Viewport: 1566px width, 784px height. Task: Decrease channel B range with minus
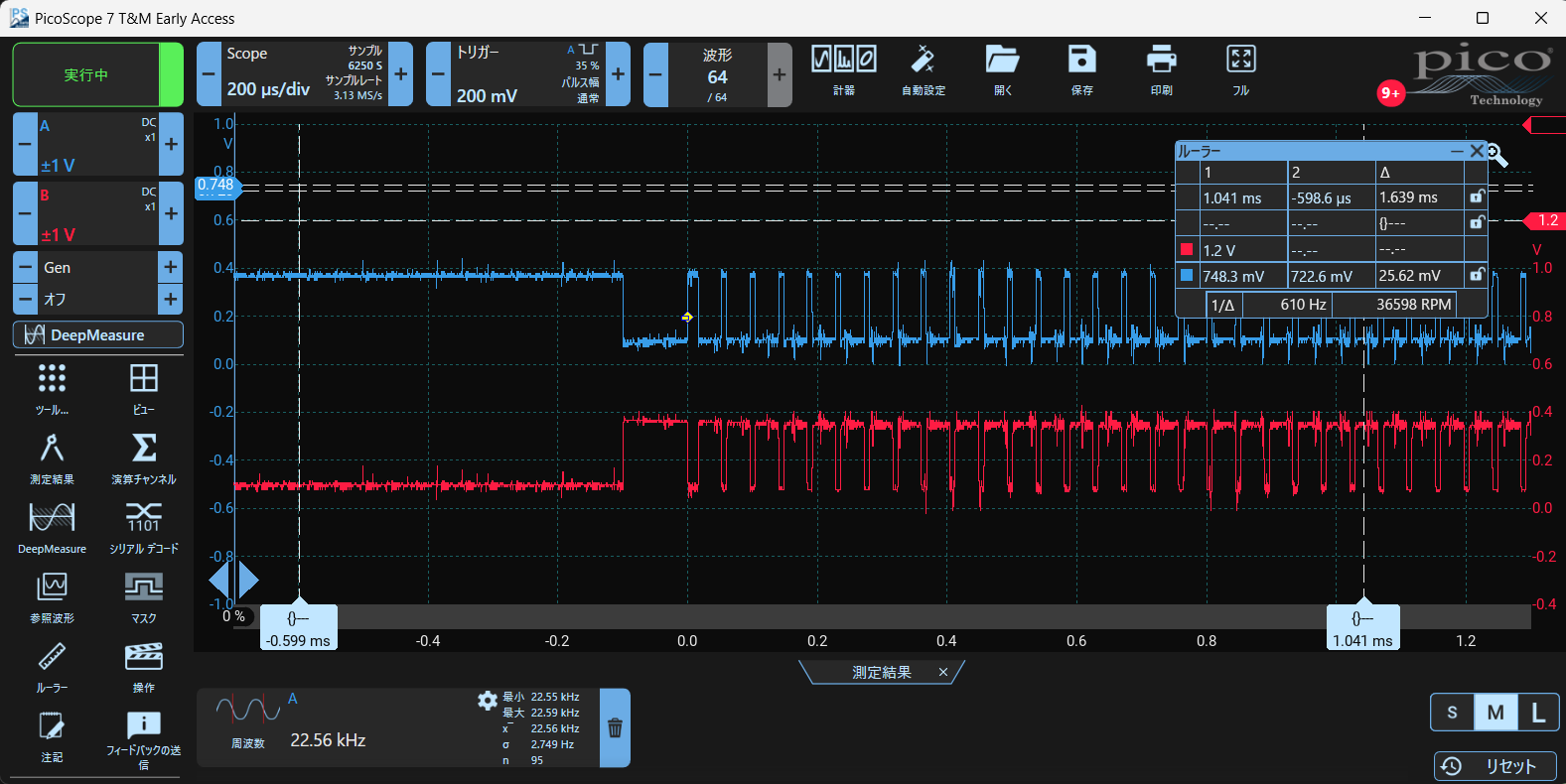tap(25, 213)
